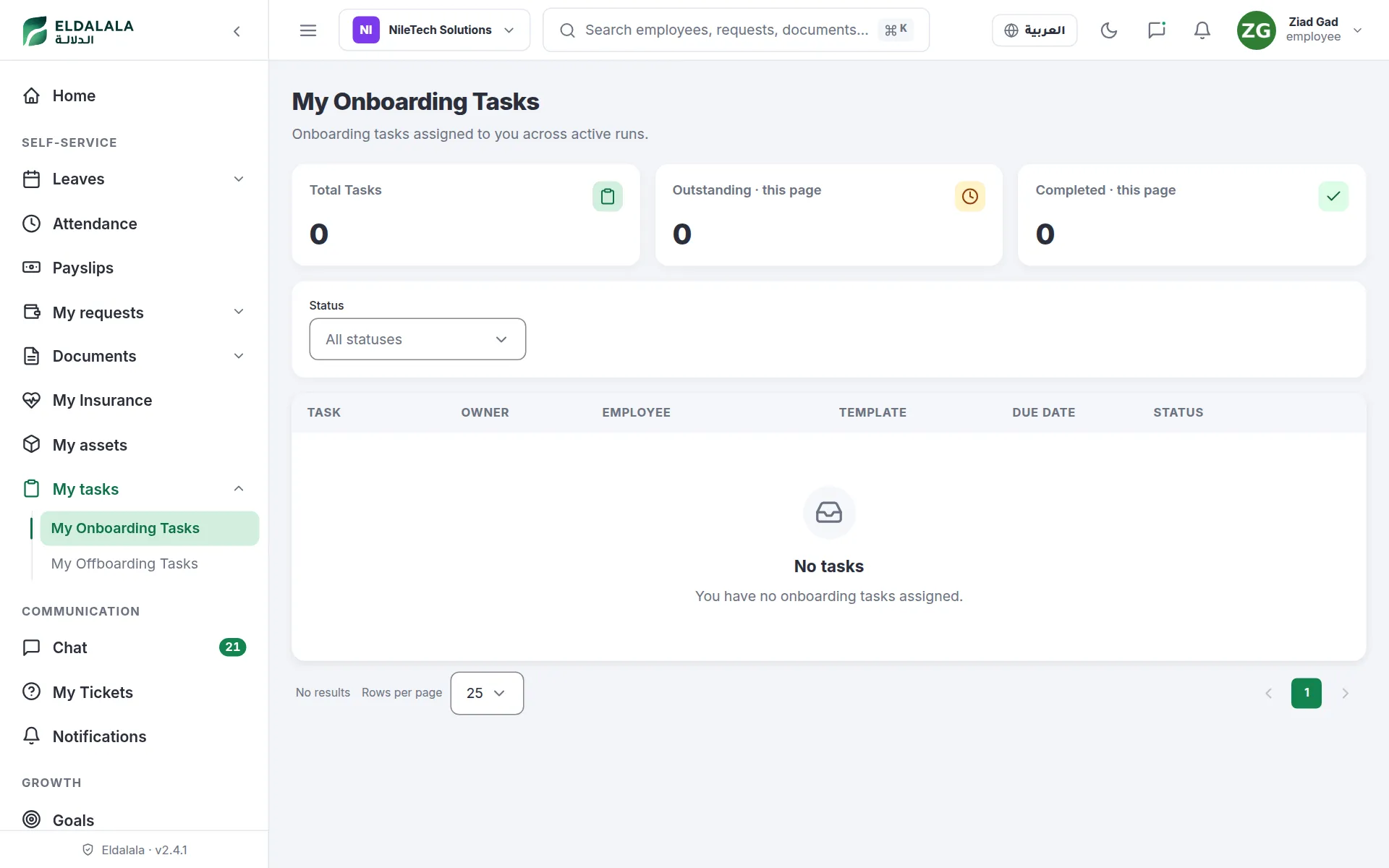This screenshot has width=1389, height=868.
Task: Open Notifications in the sidebar
Action: pyautogui.click(x=134, y=736)
